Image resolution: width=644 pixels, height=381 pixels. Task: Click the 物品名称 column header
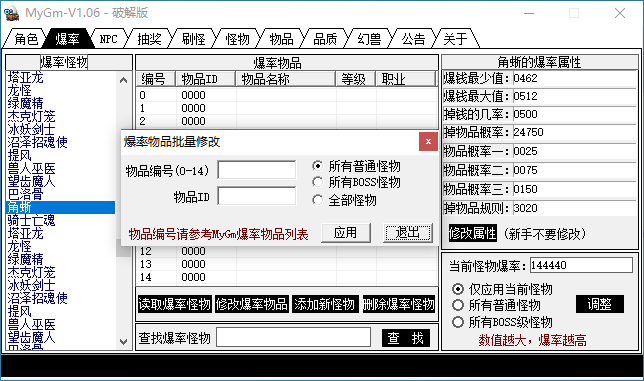[286, 79]
